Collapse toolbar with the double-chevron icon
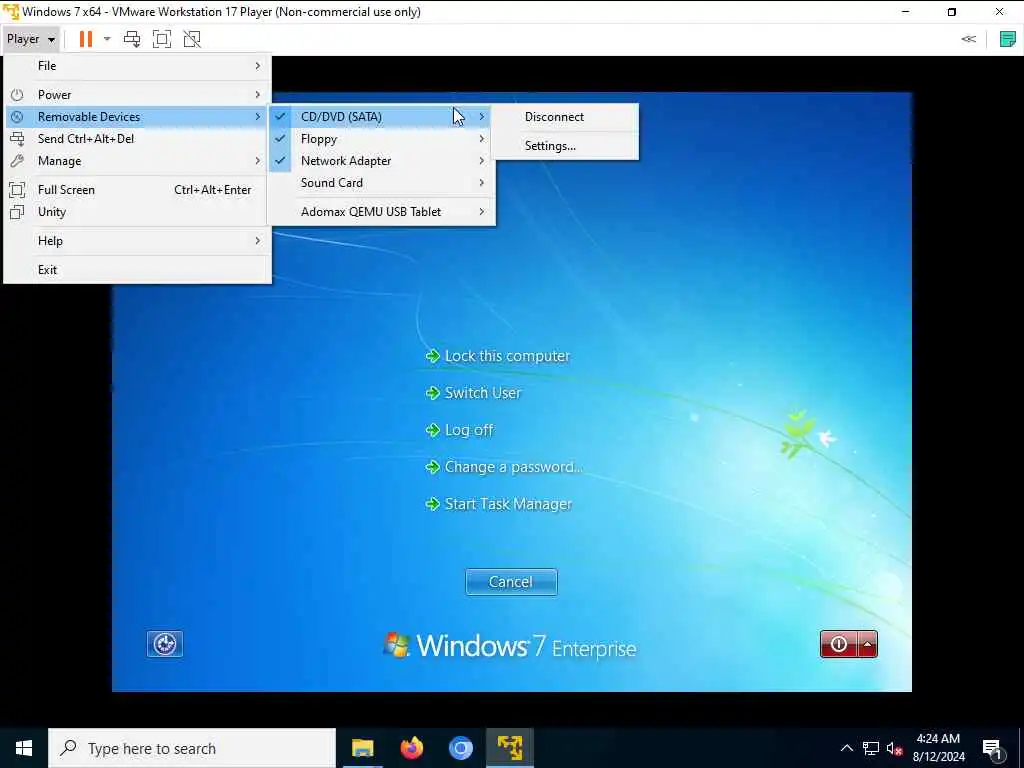1024x768 pixels. point(968,39)
